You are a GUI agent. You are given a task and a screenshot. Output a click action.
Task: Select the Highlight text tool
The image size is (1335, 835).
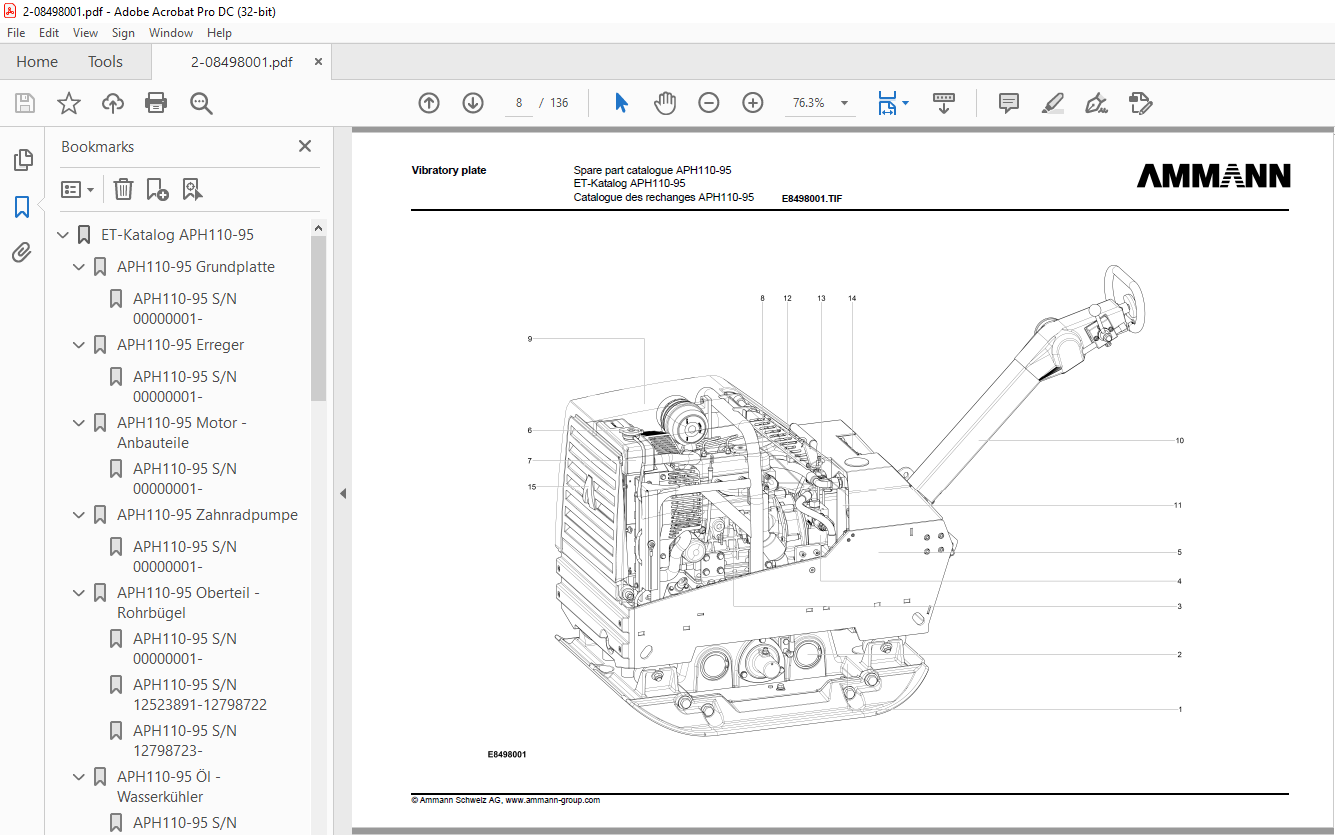(1052, 103)
